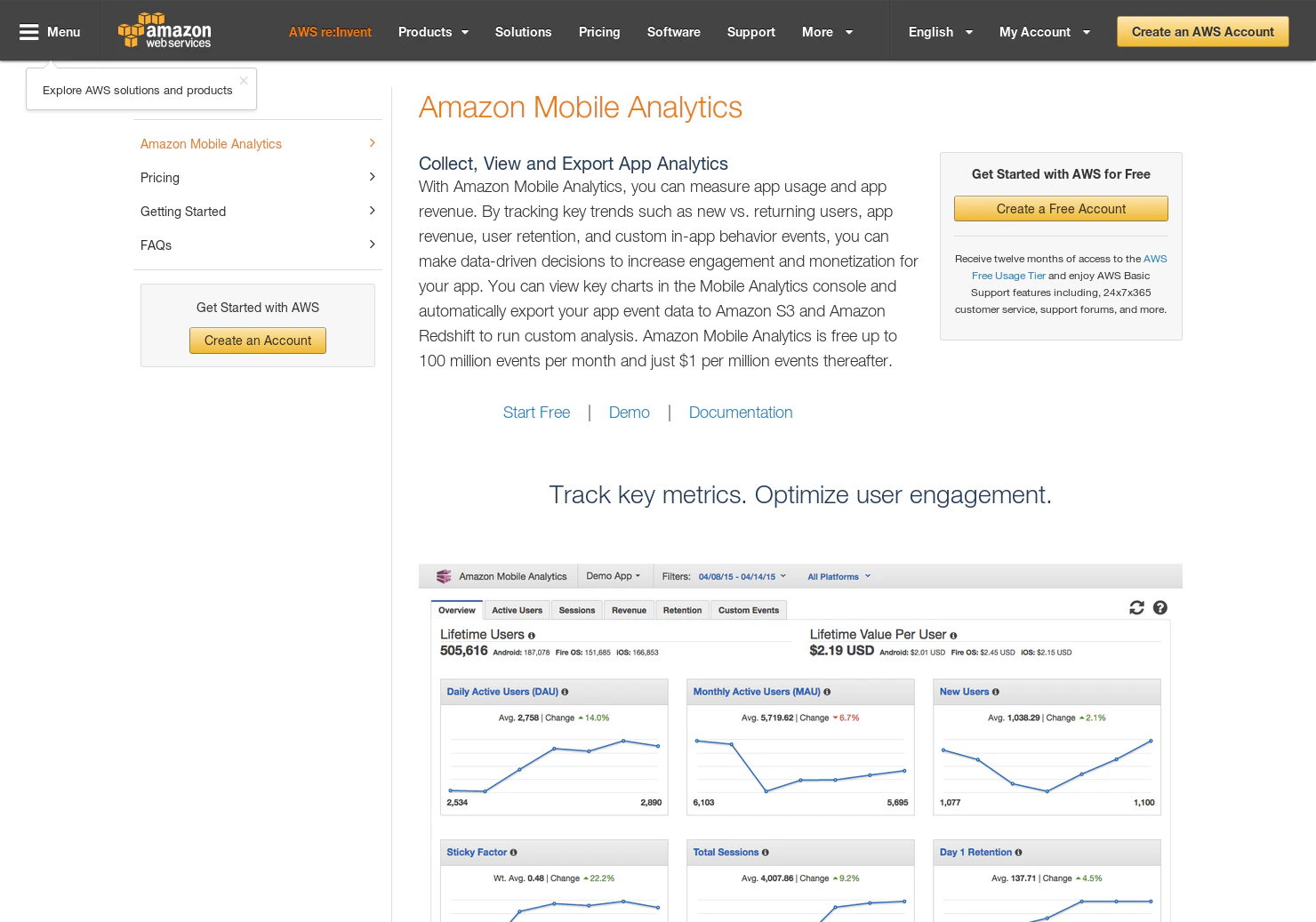Click the 505,616 lifetime users value
The height and width of the screenshot is (922, 1316).
tap(464, 651)
